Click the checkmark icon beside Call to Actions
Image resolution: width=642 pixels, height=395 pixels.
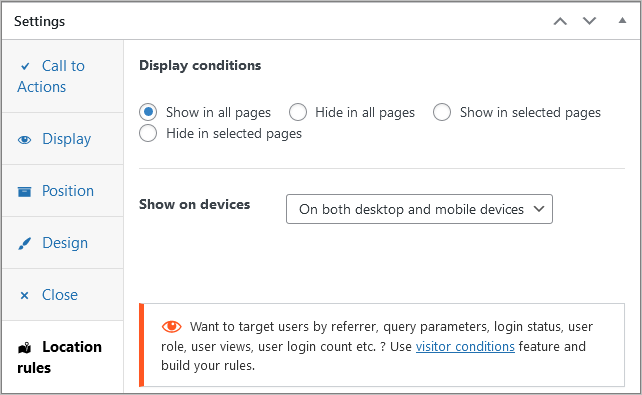click(25, 66)
